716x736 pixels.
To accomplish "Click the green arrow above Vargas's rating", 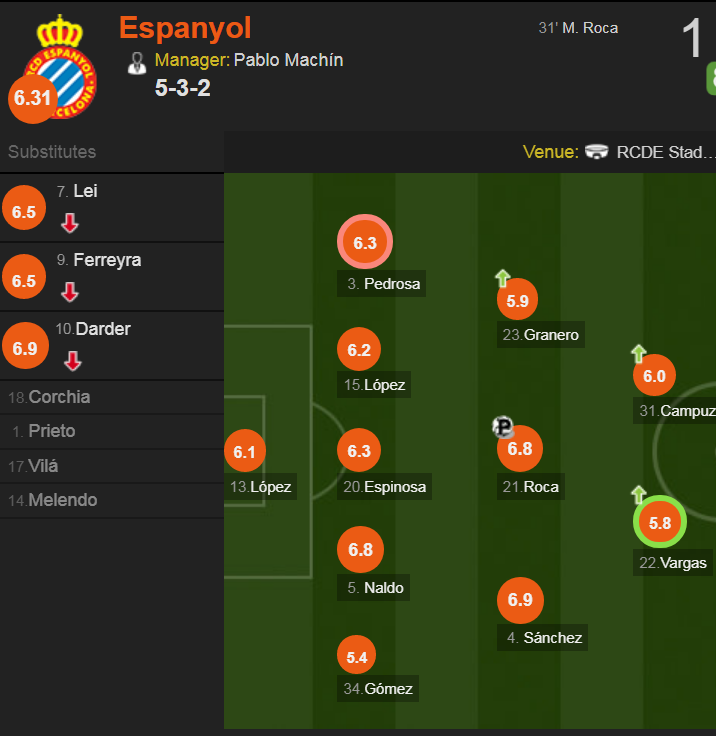I will click(639, 495).
